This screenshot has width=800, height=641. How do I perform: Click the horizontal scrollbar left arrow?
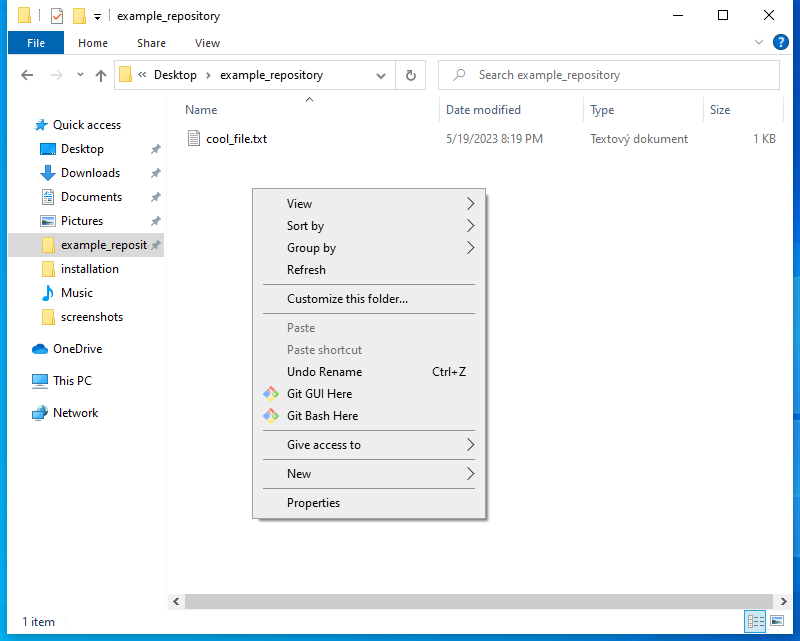(176, 602)
